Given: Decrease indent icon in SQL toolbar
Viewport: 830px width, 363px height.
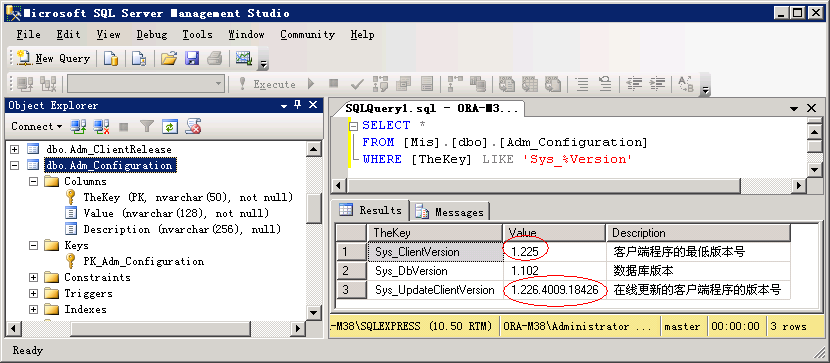Looking at the screenshot, I should pos(634,84).
